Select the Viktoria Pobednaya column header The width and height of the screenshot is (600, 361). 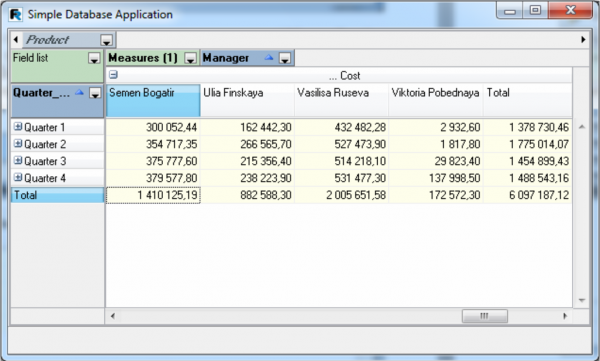coord(435,100)
